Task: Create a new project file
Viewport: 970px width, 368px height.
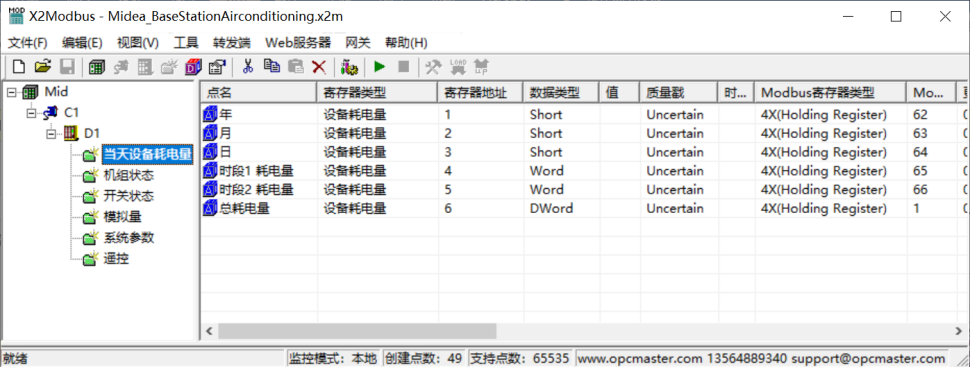Action: 19,66
